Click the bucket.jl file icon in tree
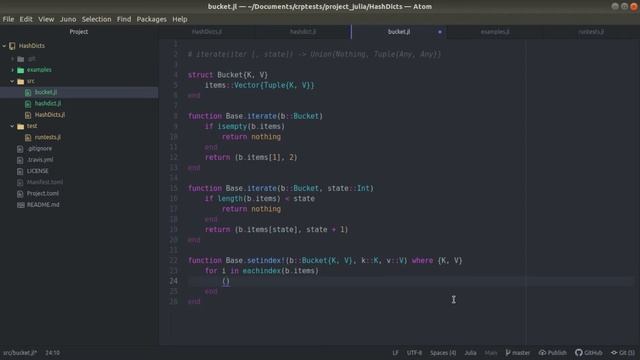 click(x=28, y=93)
